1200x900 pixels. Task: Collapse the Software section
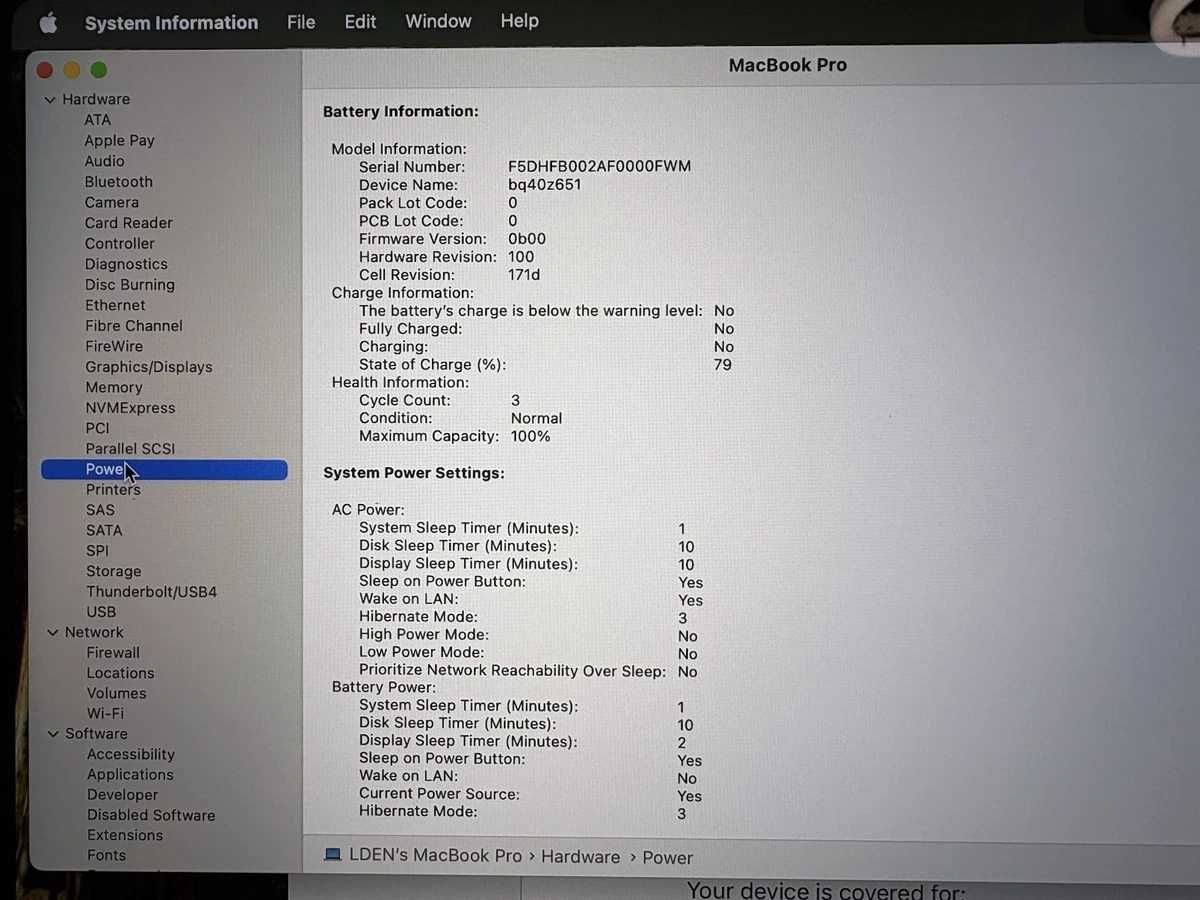(x=53, y=734)
